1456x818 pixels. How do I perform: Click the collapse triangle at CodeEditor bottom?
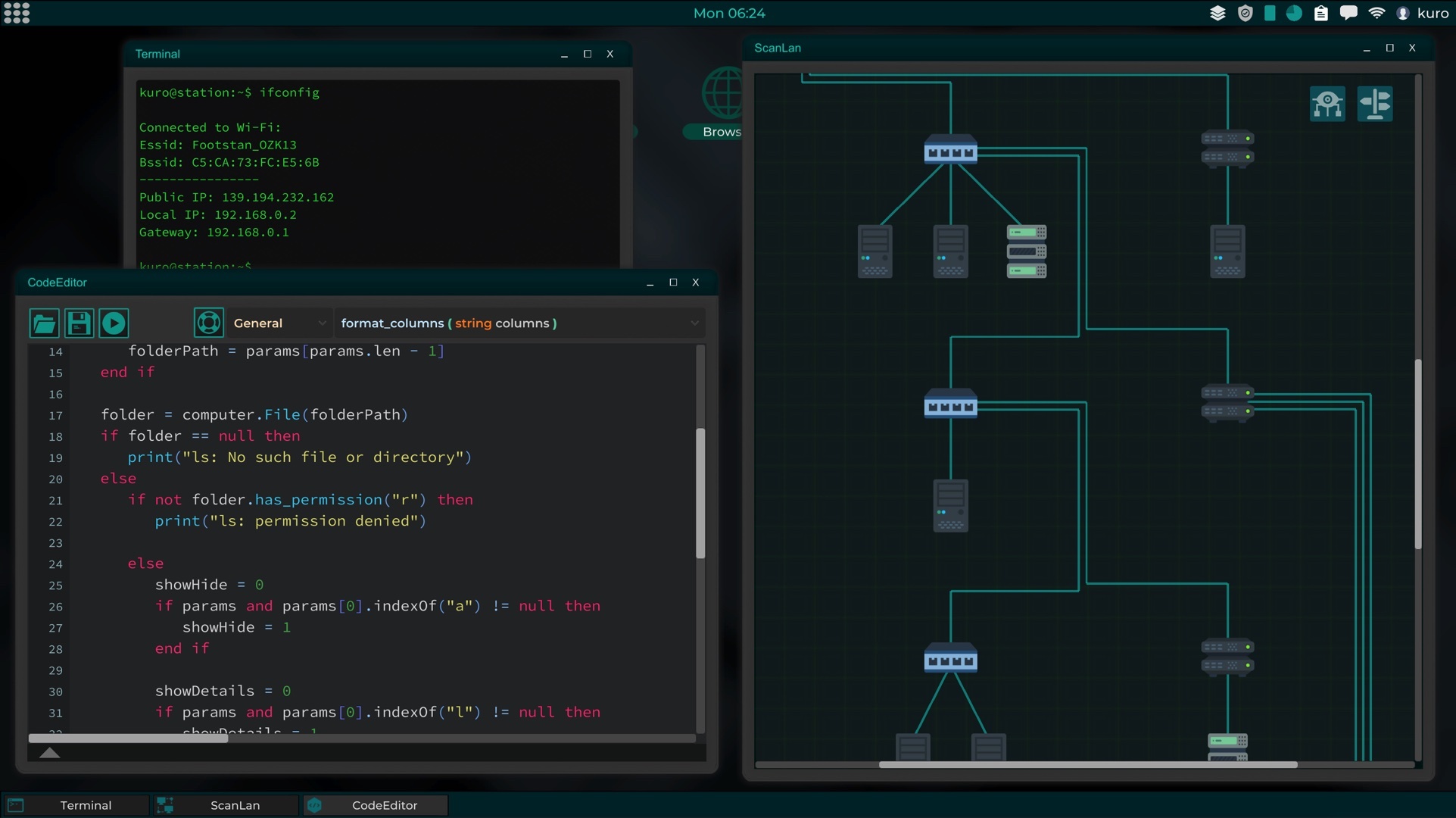[49, 753]
